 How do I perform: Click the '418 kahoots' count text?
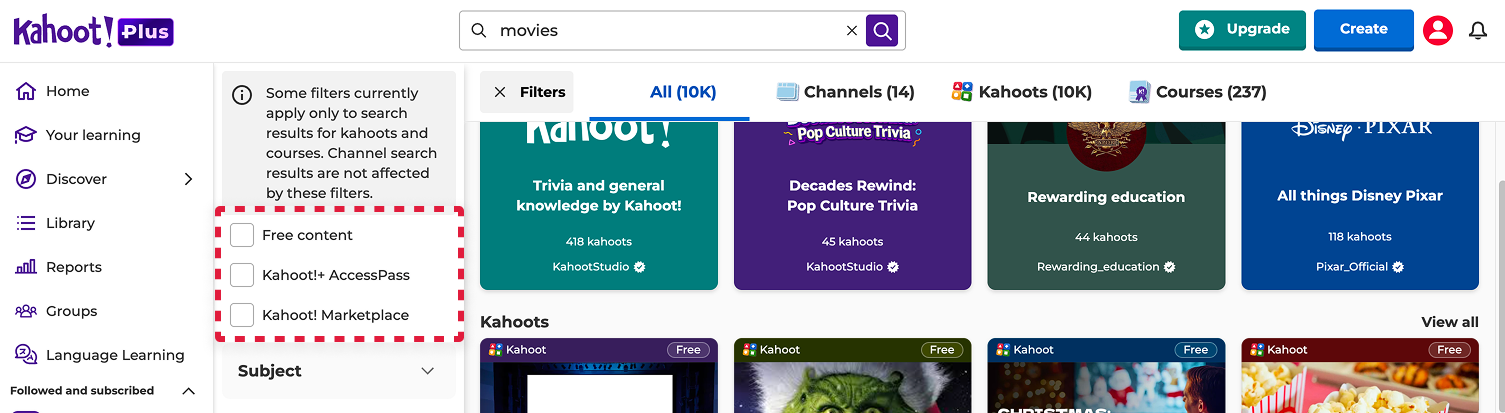tap(599, 241)
